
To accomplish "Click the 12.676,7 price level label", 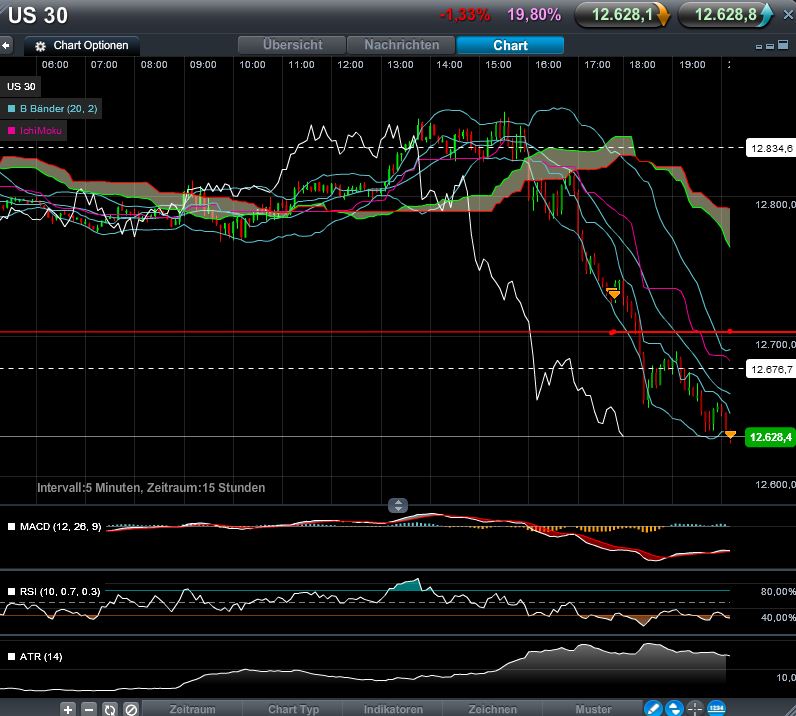I will click(x=771, y=369).
